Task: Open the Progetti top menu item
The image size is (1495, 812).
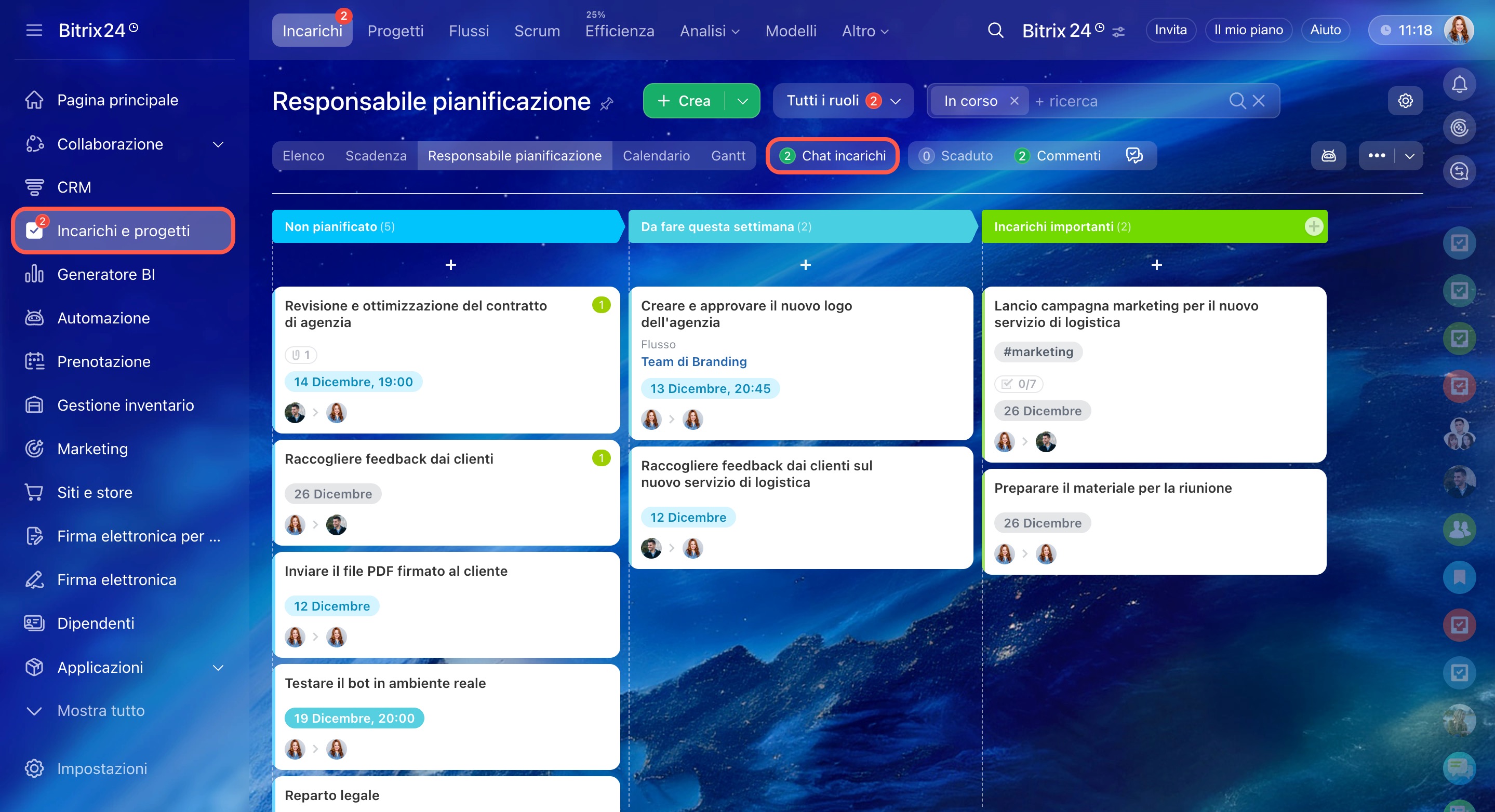Action: point(395,31)
